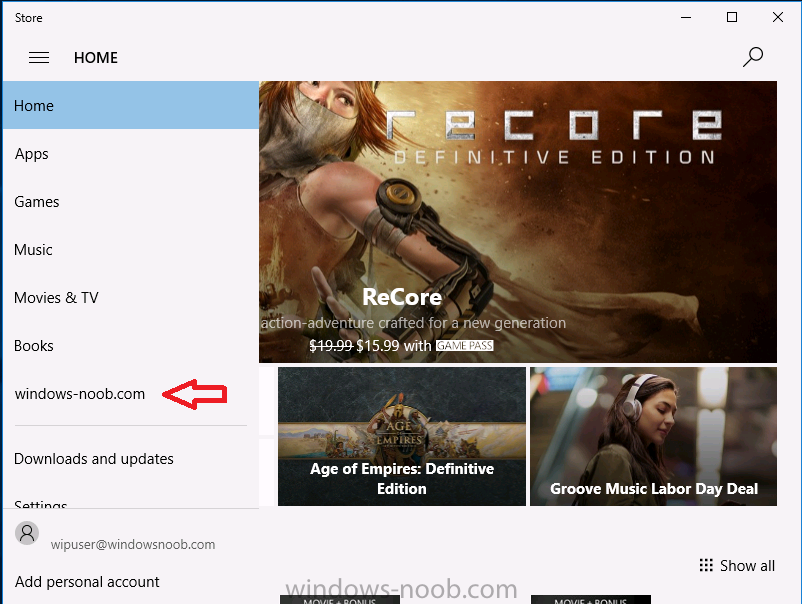Open Downloads and updates
Viewport: 802px width, 604px height.
[x=130, y=459]
